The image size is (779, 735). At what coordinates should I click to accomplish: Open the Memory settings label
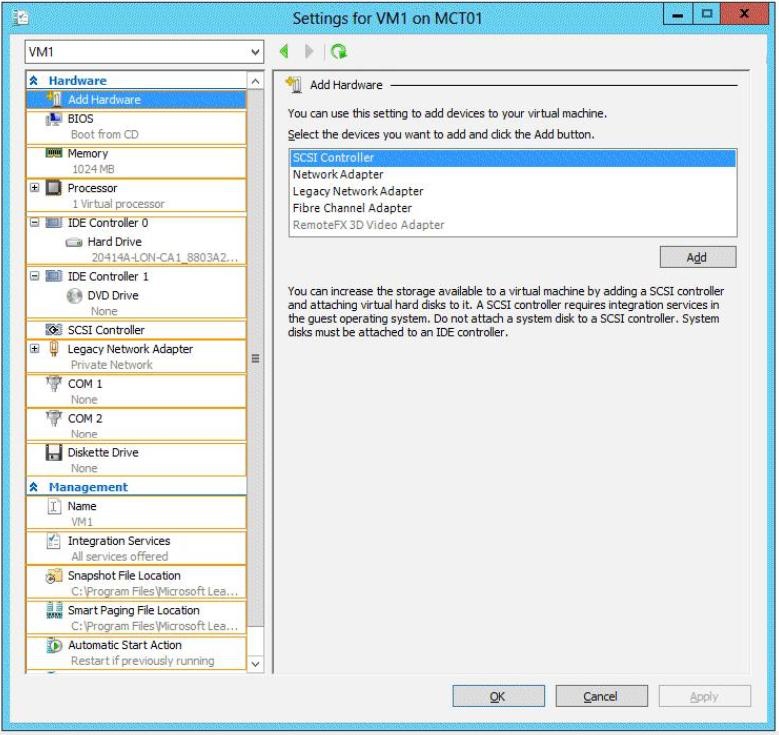pos(88,154)
